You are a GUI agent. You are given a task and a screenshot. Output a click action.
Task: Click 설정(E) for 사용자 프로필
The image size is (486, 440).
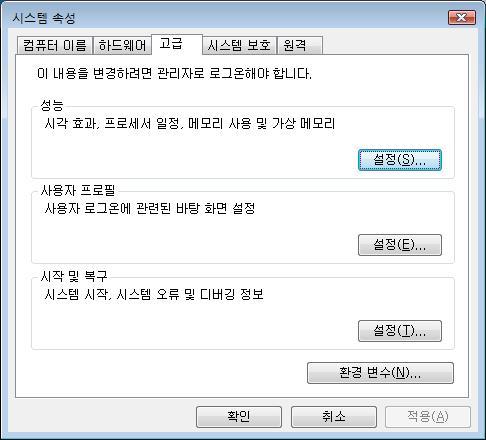400,245
